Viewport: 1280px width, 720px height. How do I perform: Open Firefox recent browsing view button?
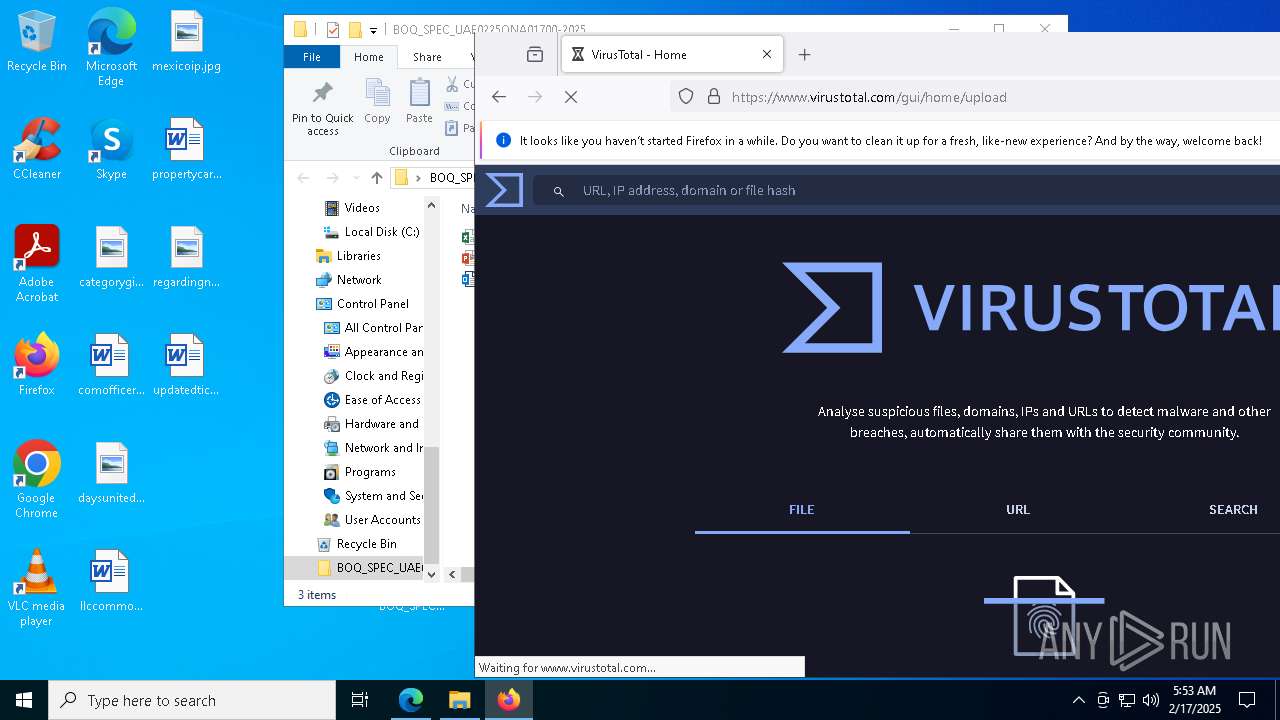coord(535,55)
